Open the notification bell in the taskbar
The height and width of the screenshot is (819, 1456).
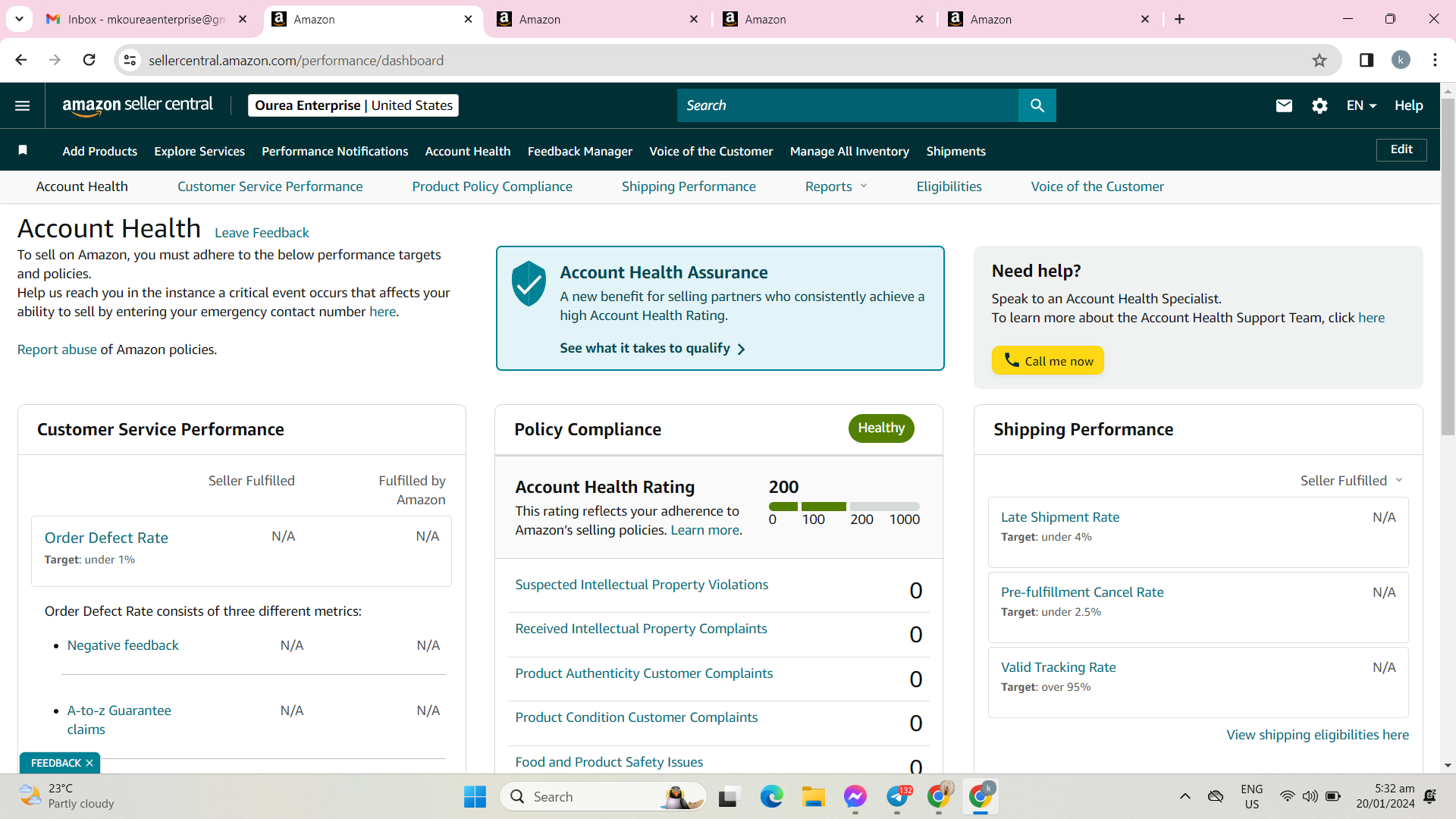1430,796
